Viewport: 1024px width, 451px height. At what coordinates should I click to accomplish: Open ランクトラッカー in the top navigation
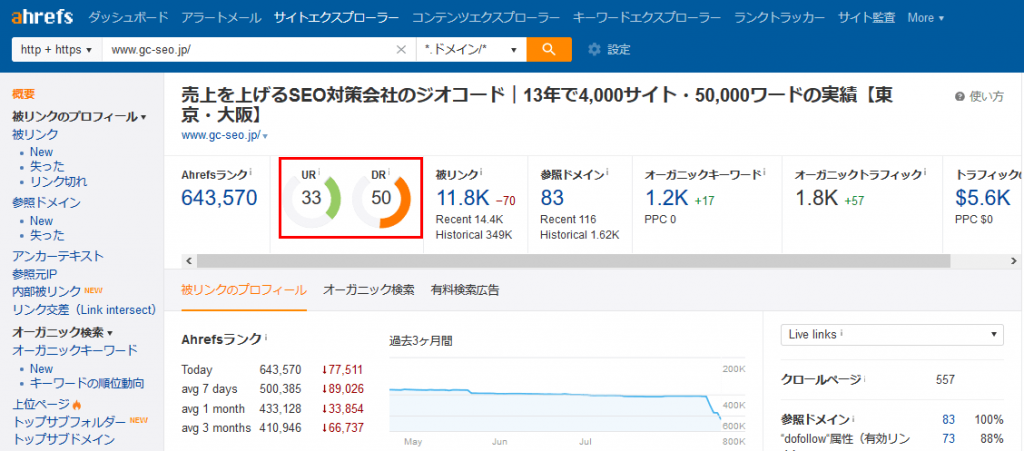[x=779, y=18]
